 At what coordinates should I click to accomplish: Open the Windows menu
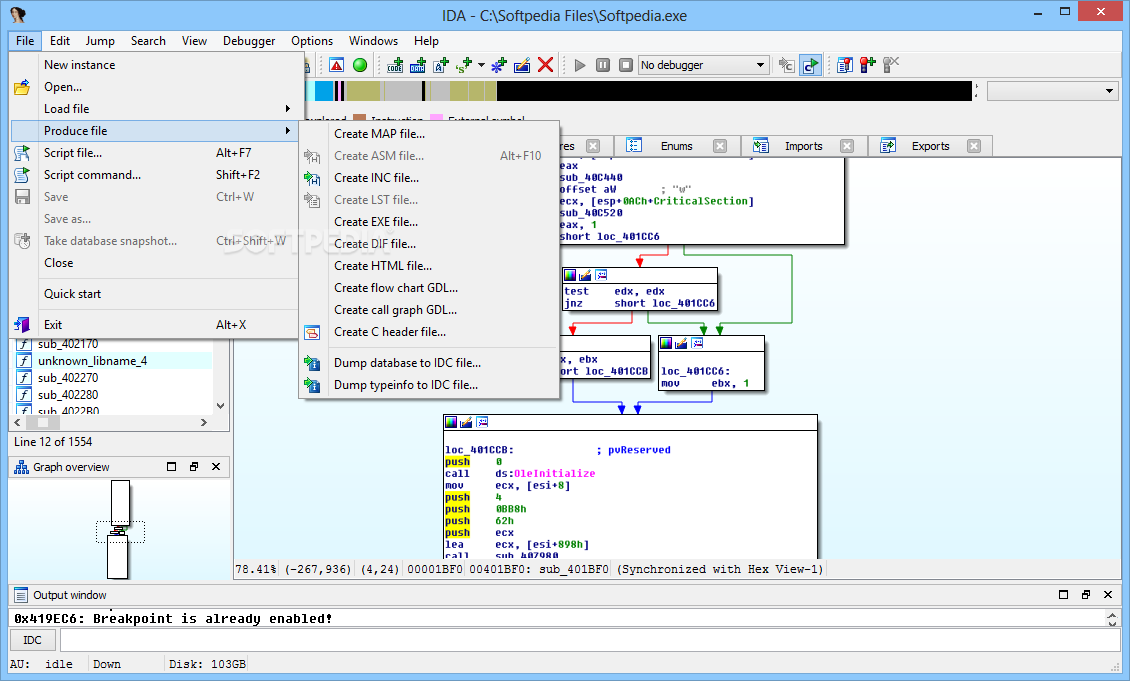[373, 41]
